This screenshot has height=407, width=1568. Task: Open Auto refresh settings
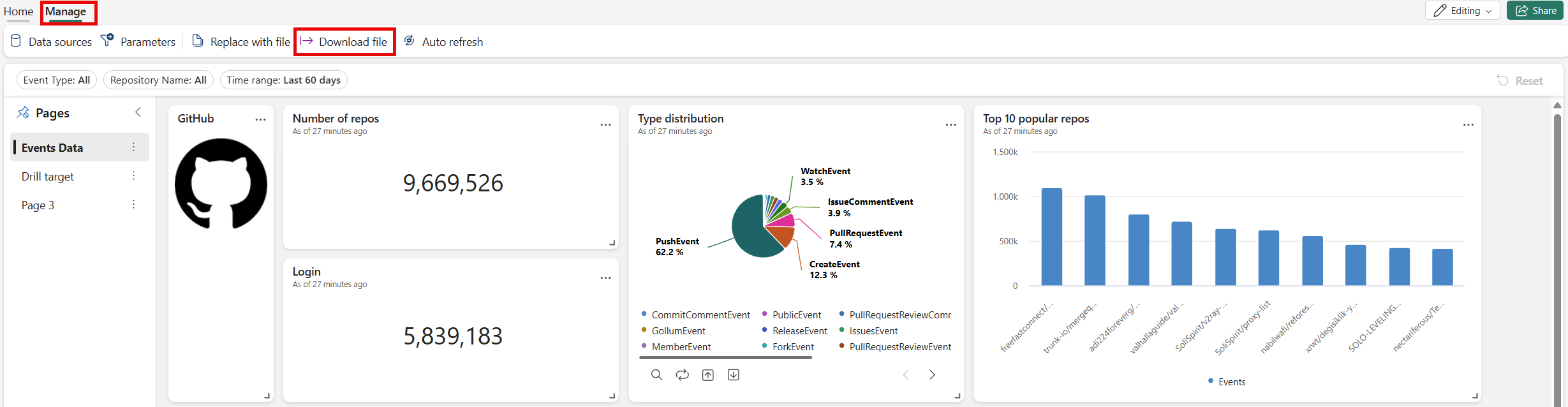point(443,42)
